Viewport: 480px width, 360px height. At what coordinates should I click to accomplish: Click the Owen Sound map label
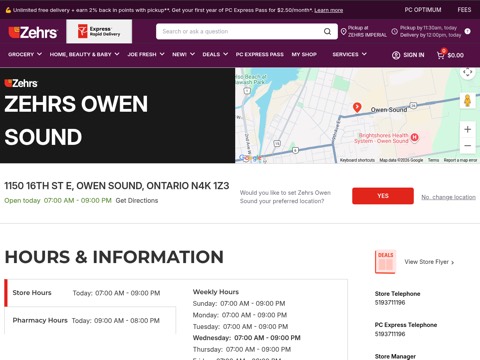(389, 110)
